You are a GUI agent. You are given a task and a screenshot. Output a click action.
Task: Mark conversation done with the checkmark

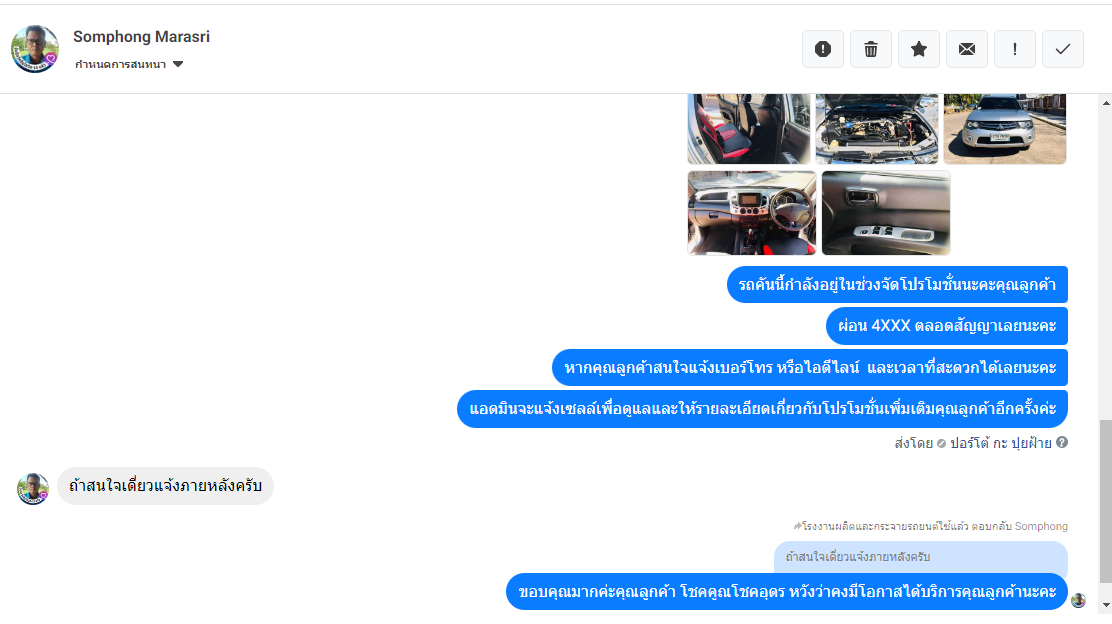(x=1062, y=49)
